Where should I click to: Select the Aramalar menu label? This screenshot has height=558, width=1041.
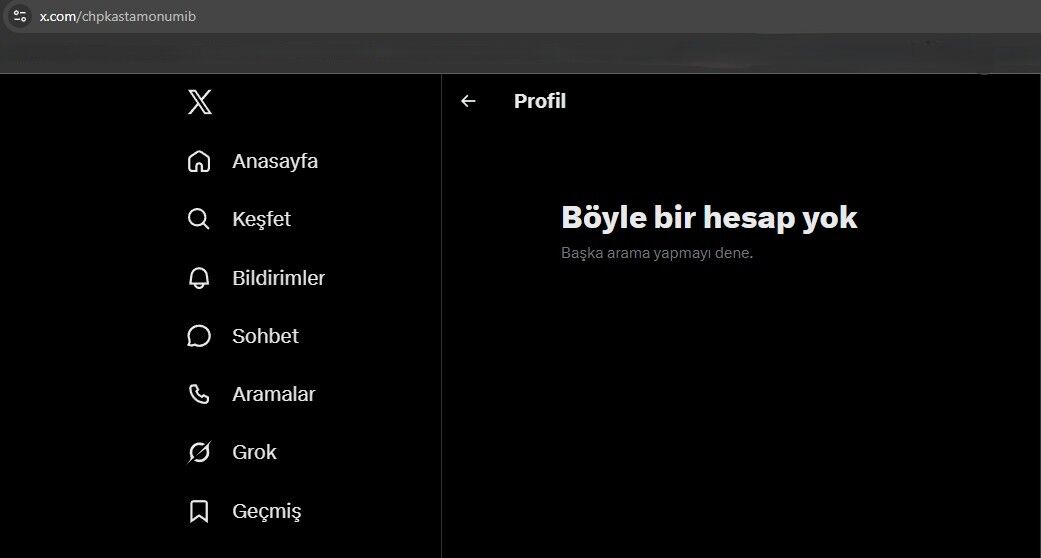coord(274,394)
